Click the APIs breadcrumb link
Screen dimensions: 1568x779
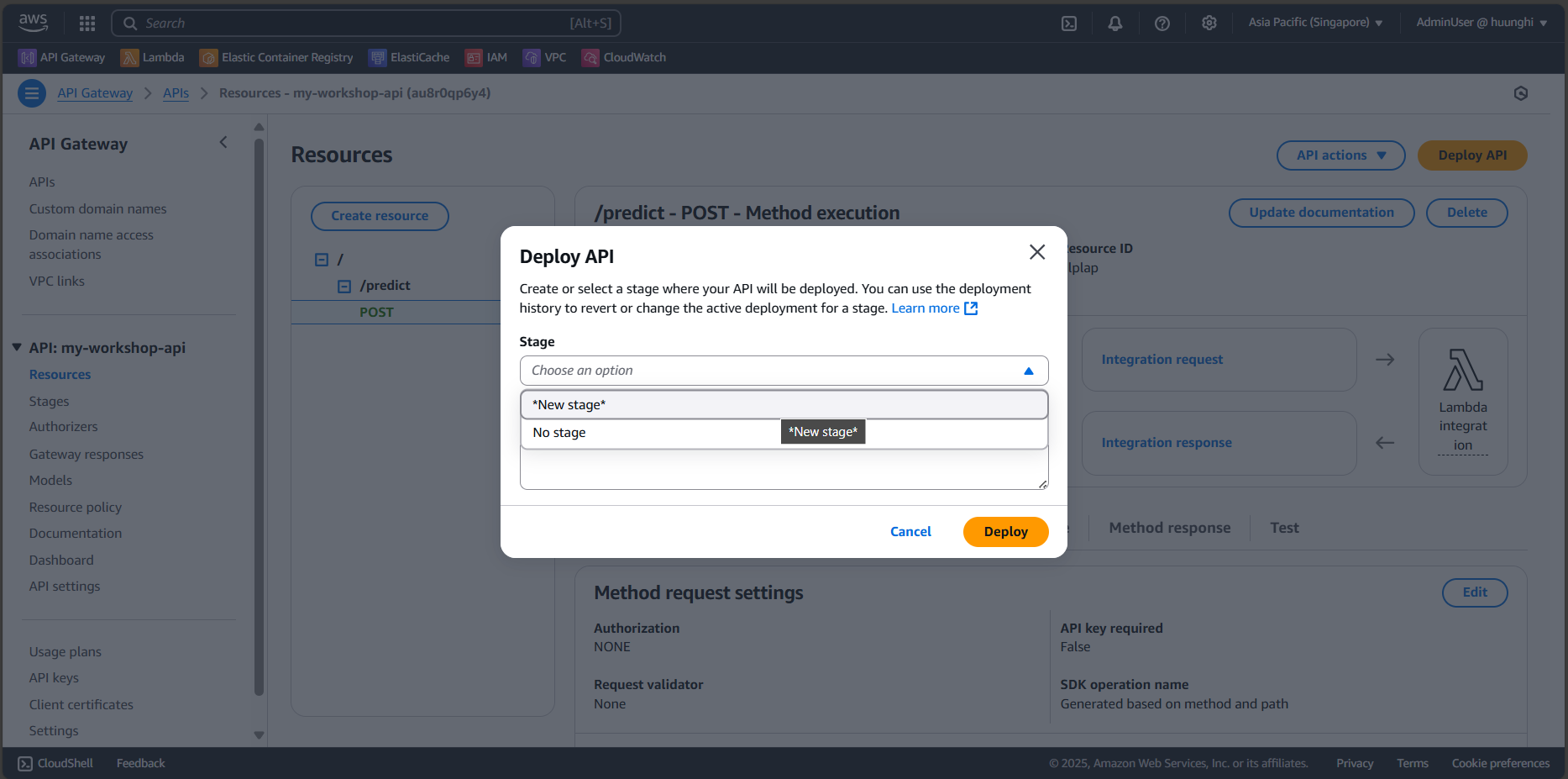176,93
